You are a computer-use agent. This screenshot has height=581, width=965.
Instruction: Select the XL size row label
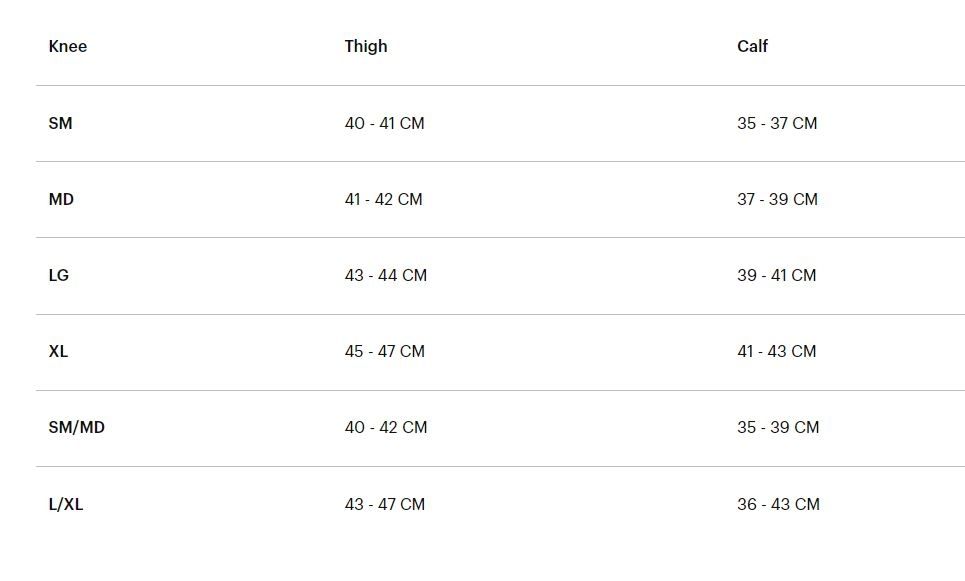coord(58,351)
